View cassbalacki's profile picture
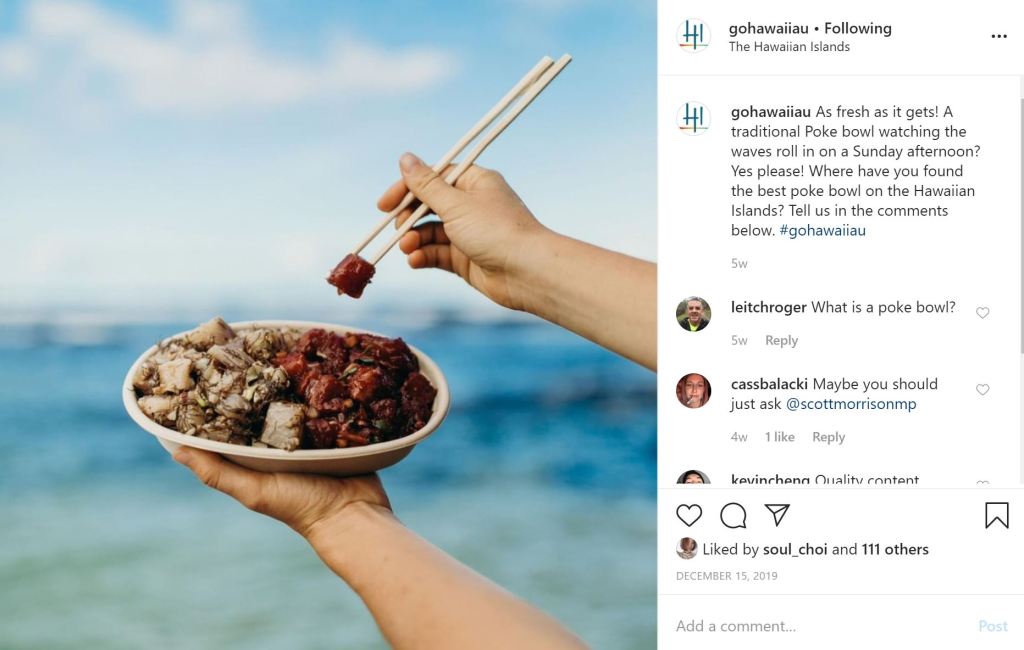 coord(693,391)
